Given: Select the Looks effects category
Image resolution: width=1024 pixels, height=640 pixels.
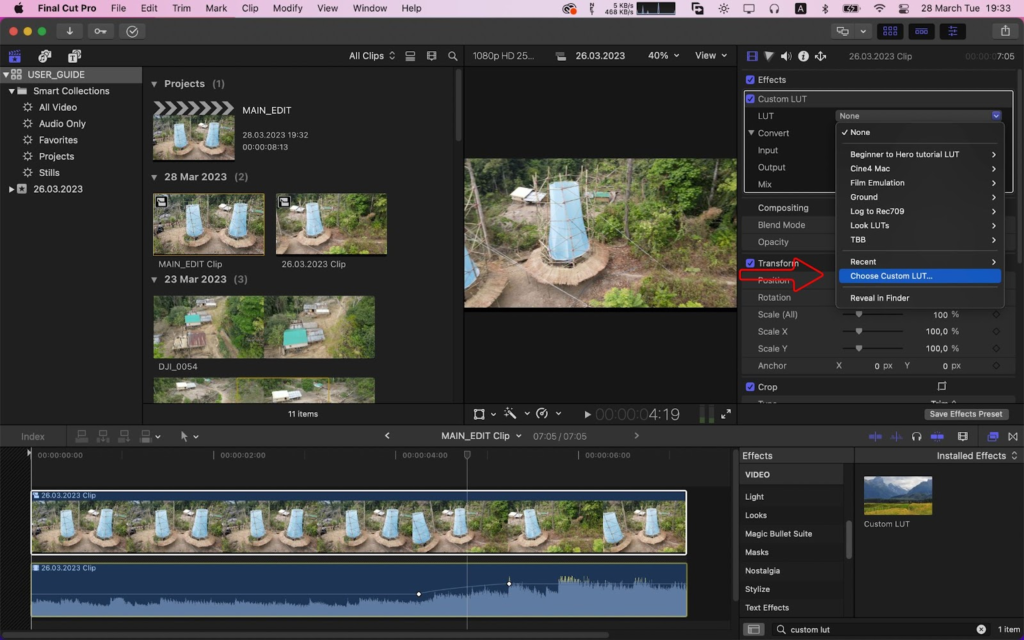Looking at the screenshot, I should point(756,515).
